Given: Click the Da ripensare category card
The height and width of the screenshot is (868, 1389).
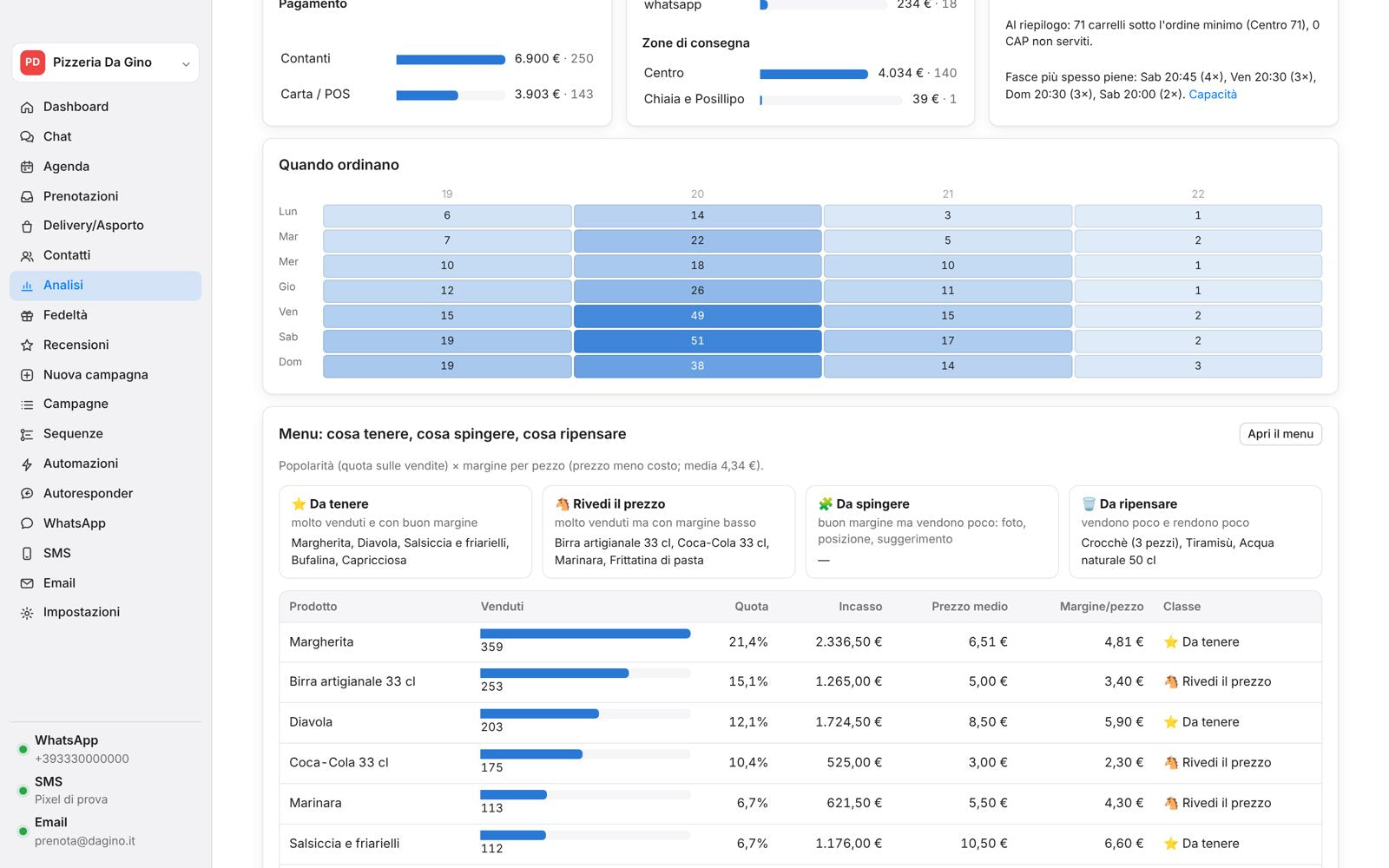Looking at the screenshot, I should pos(1195,532).
